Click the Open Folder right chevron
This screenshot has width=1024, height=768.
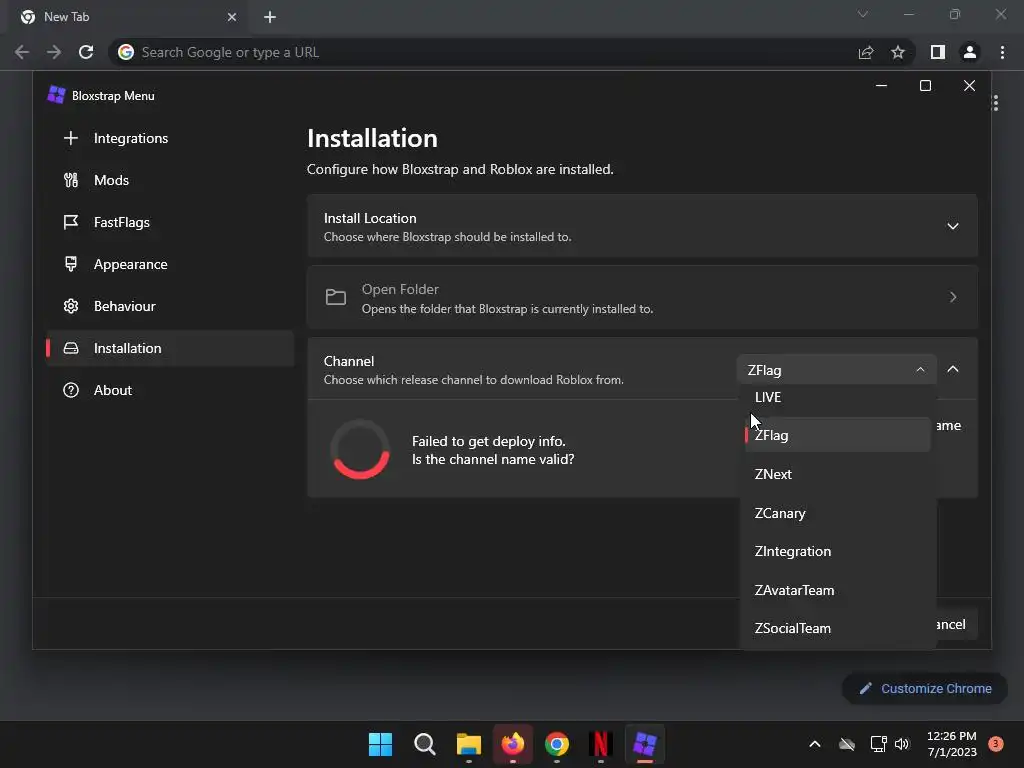tap(953, 297)
